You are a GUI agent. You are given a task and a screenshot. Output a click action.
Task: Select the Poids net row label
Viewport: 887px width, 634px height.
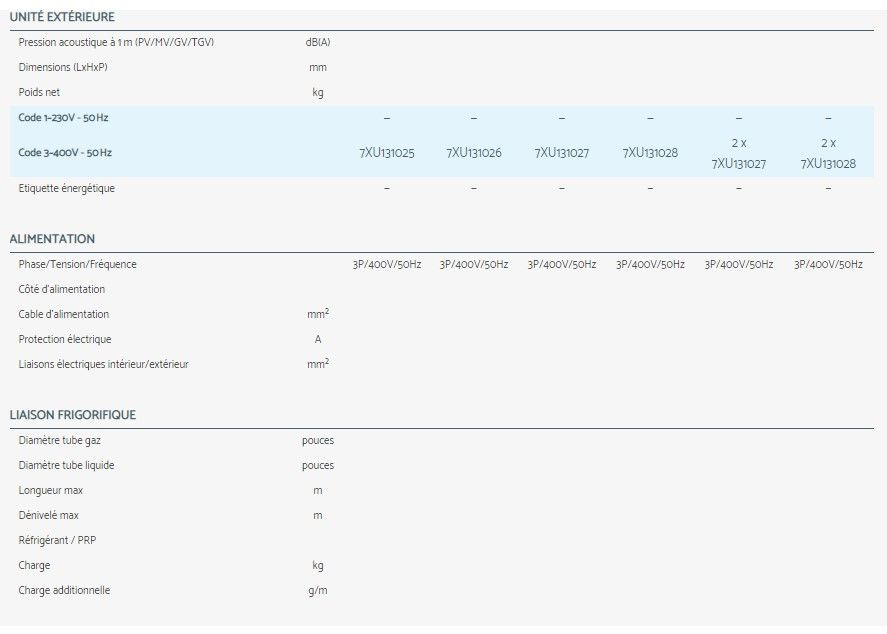(39, 92)
